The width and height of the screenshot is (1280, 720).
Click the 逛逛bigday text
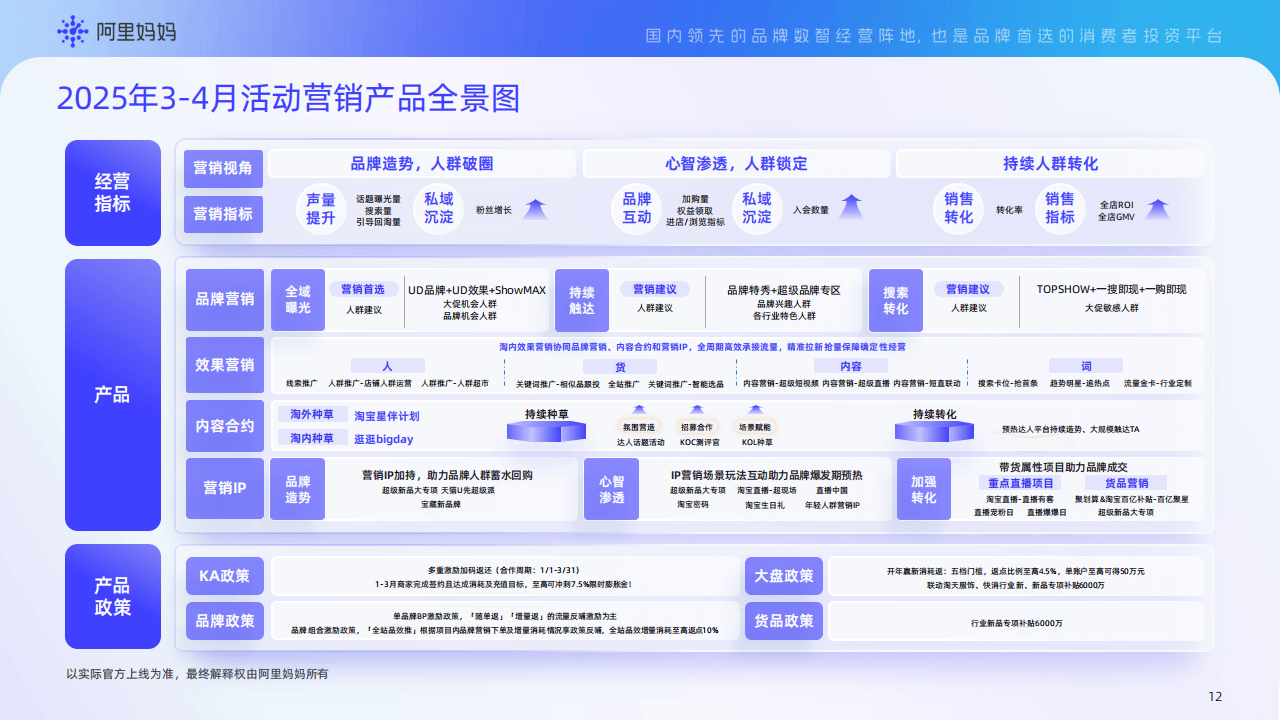point(384,439)
